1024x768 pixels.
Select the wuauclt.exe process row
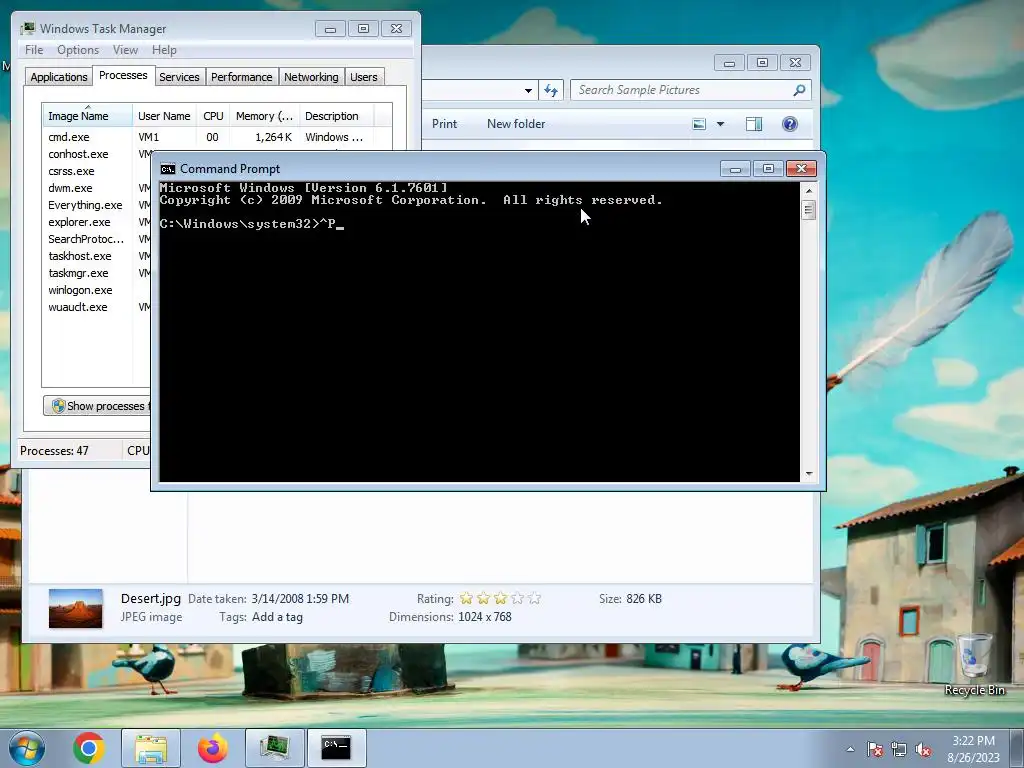click(97, 307)
